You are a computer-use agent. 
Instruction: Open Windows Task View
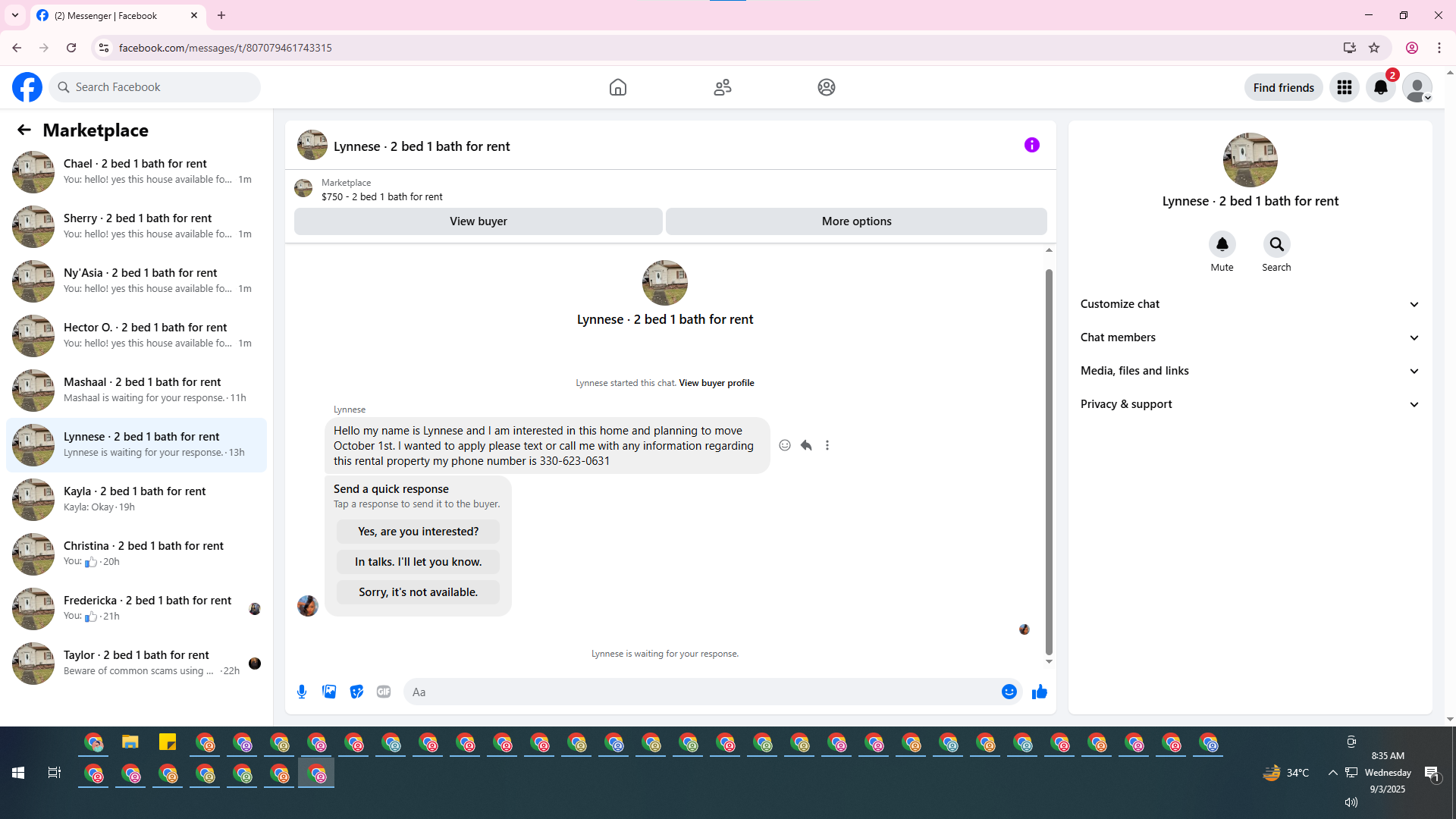55,773
